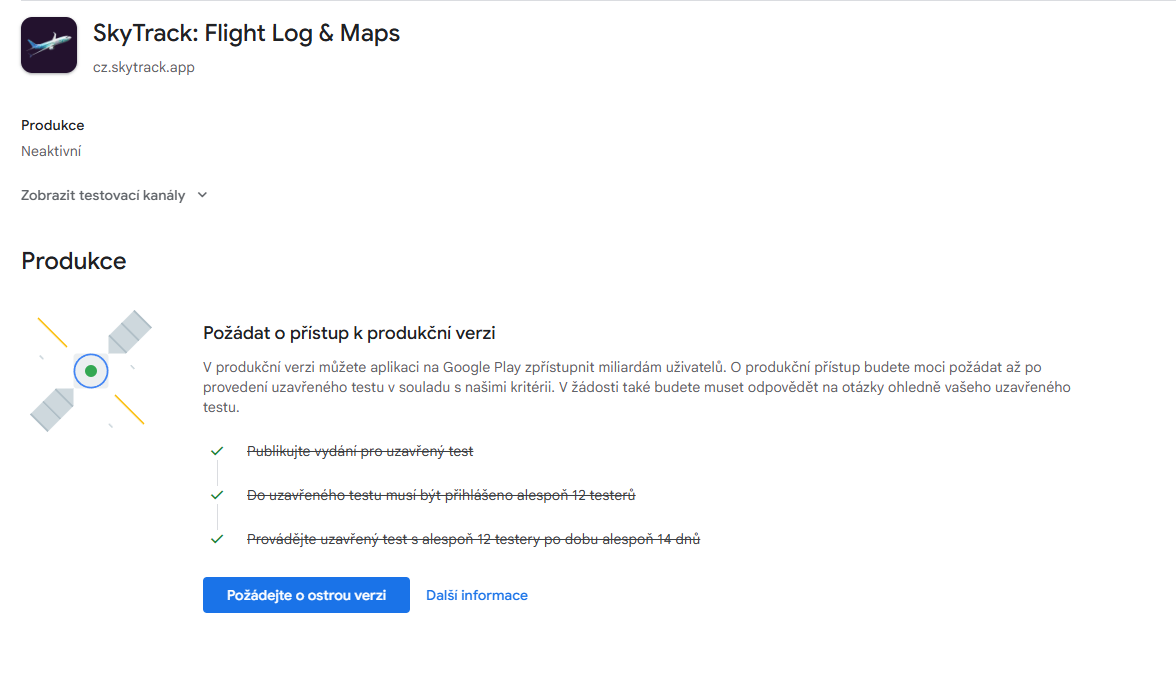Click the struck-through 'po dobu alespoň 14 dnů' item
Screen dimensions: 1176x693
click(x=473, y=539)
